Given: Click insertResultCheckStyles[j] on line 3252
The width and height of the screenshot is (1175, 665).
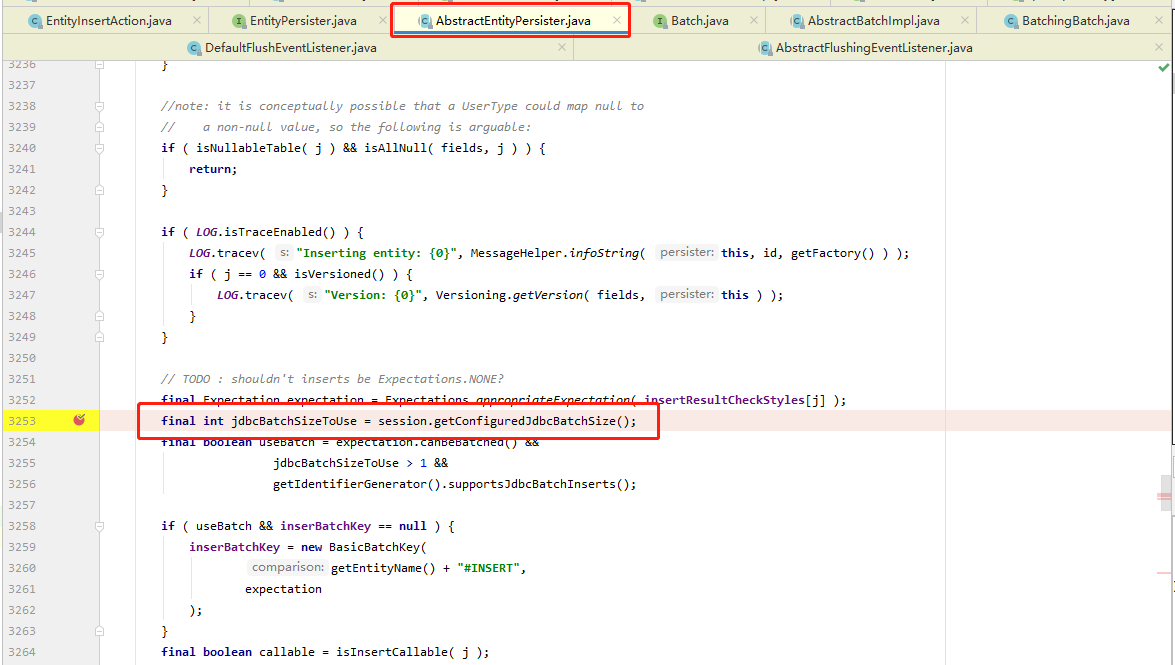Looking at the screenshot, I should click(734, 400).
